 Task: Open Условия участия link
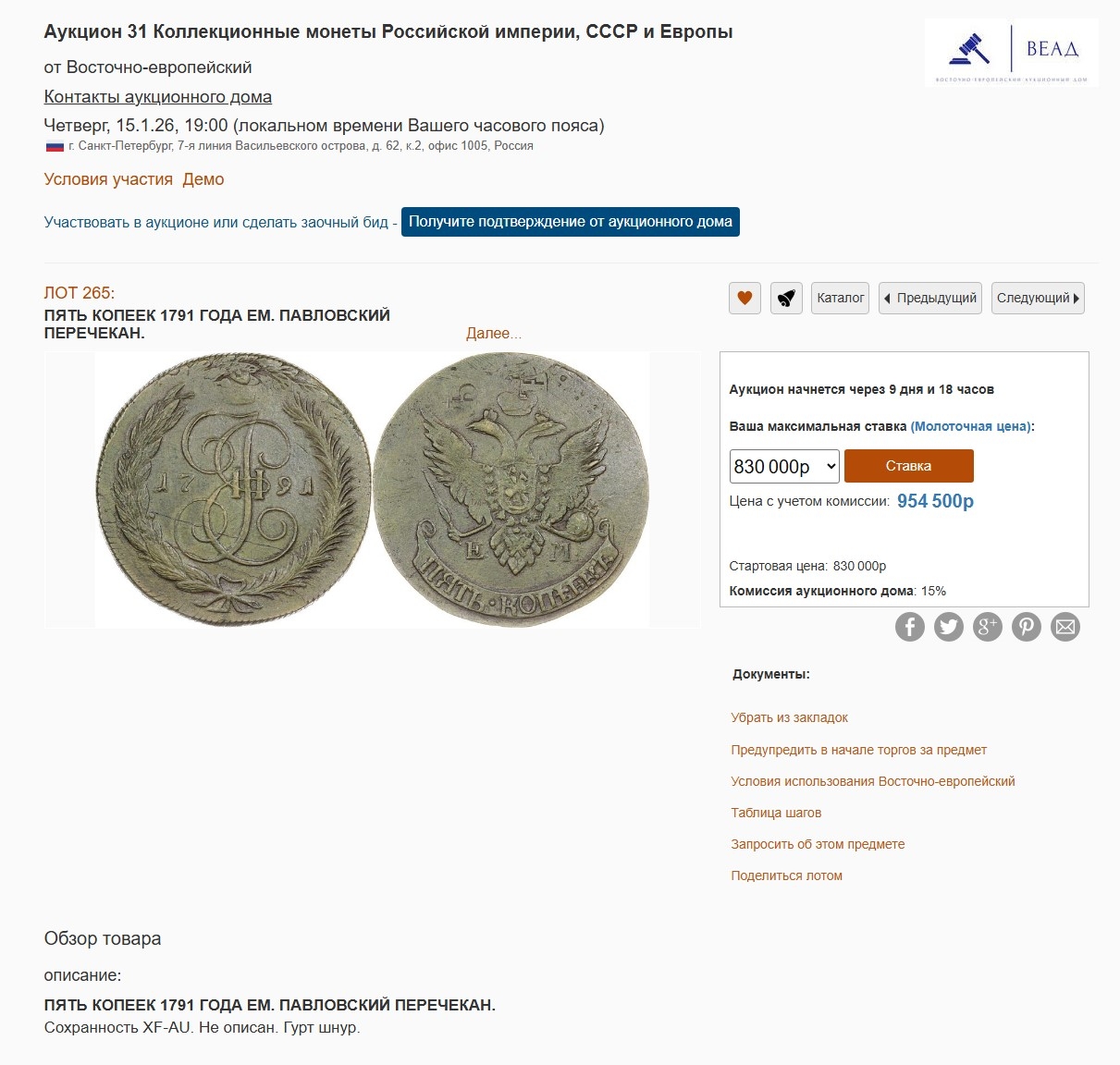(x=108, y=179)
